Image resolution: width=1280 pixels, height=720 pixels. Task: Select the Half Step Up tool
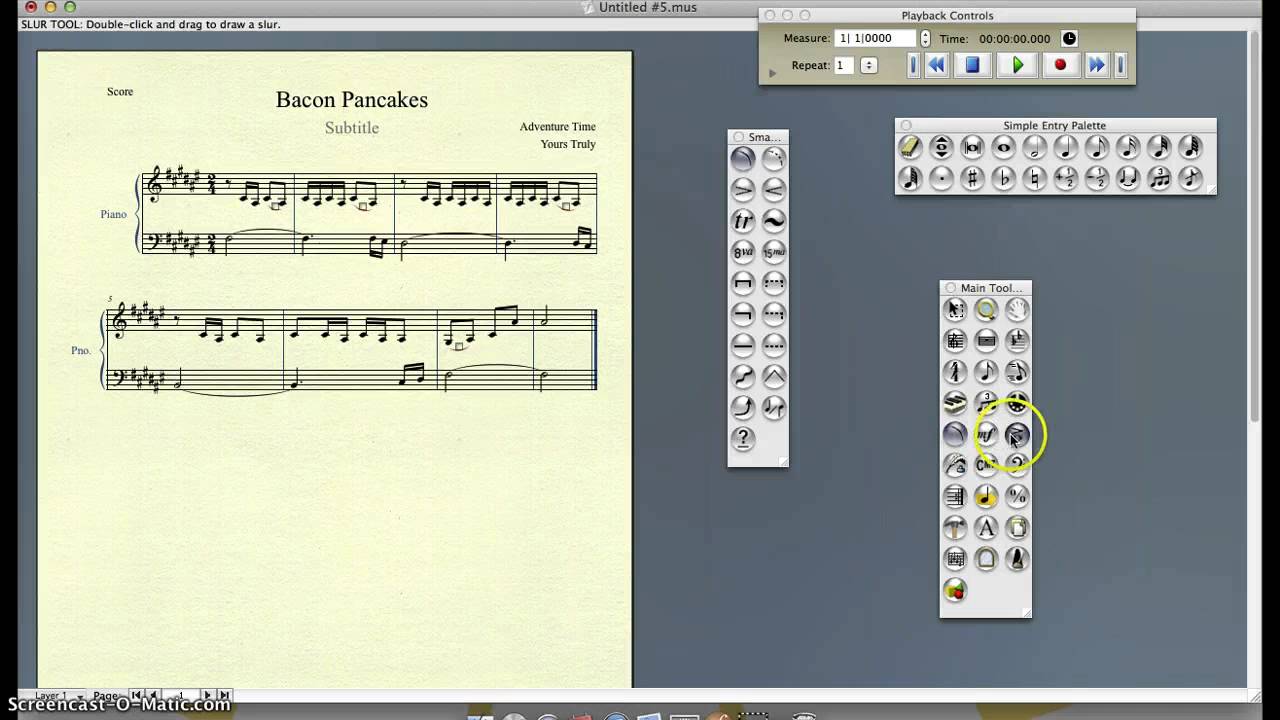(x=1066, y=178)
